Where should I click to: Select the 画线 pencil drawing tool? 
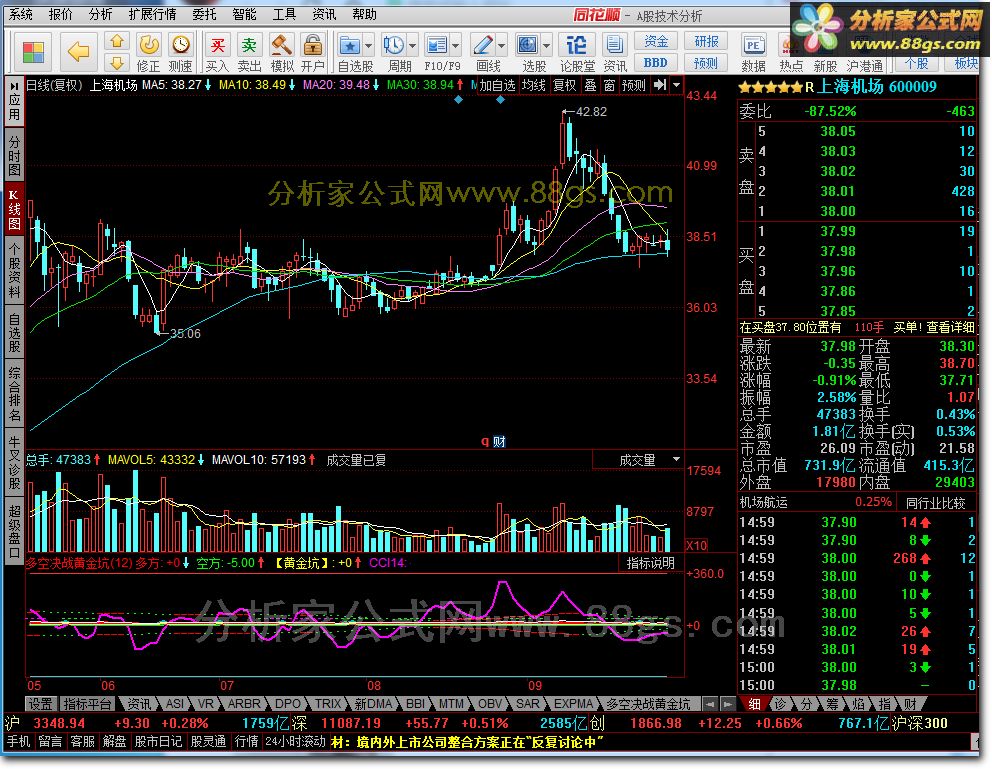point(483,45)
